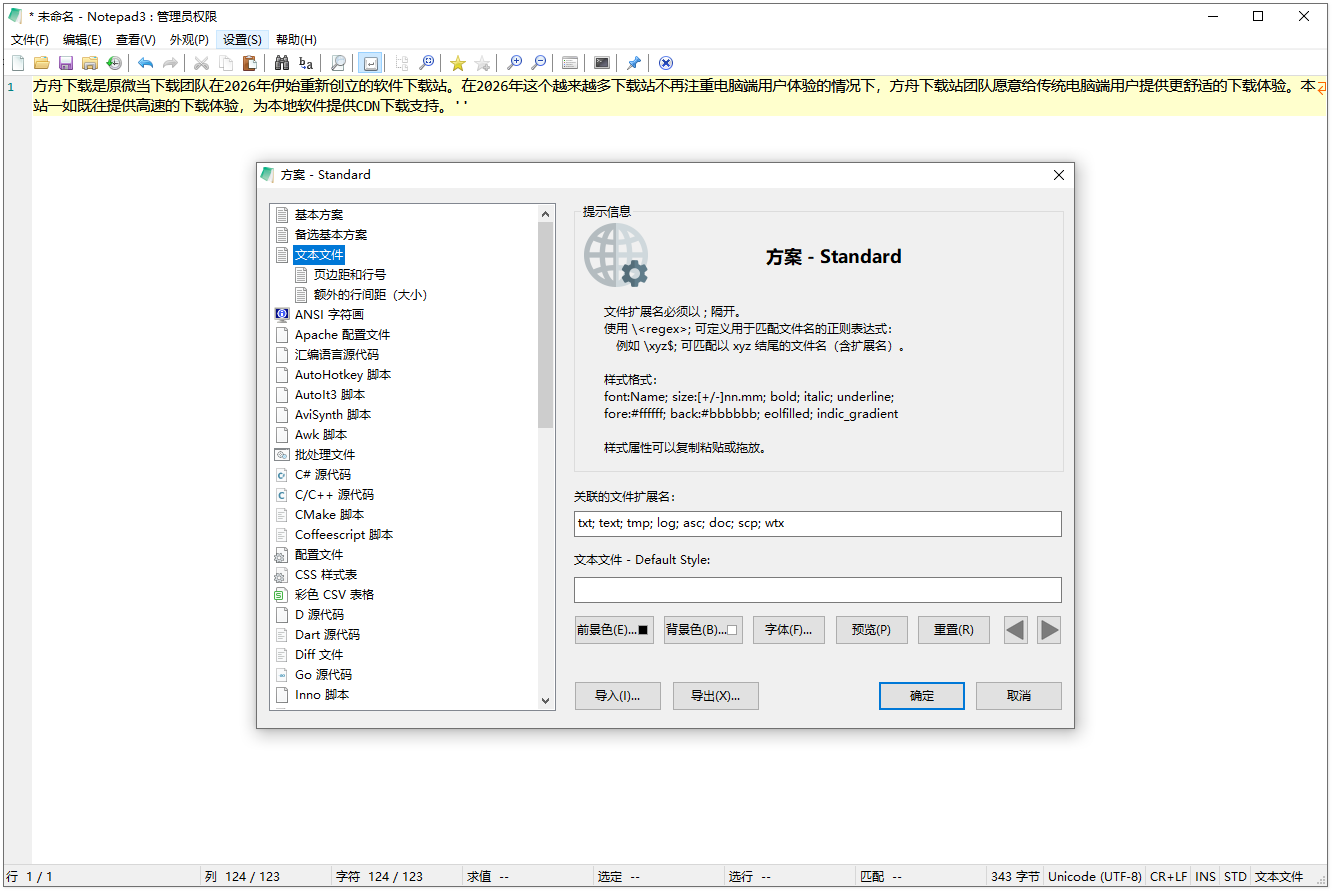
Task: Open the 查看(V) menu
Action: pos(135,39)
